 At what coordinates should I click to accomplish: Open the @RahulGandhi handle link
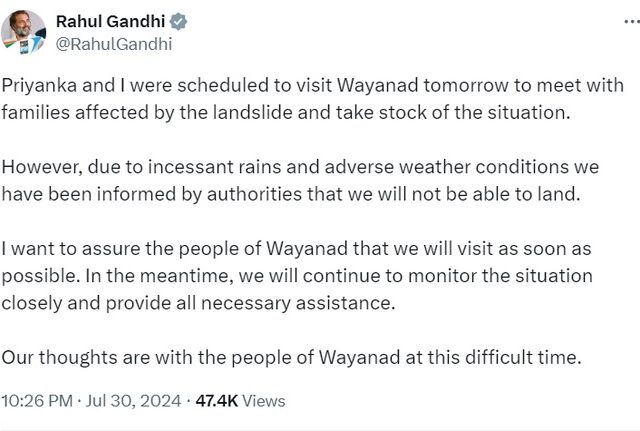[x=114, y=44]
